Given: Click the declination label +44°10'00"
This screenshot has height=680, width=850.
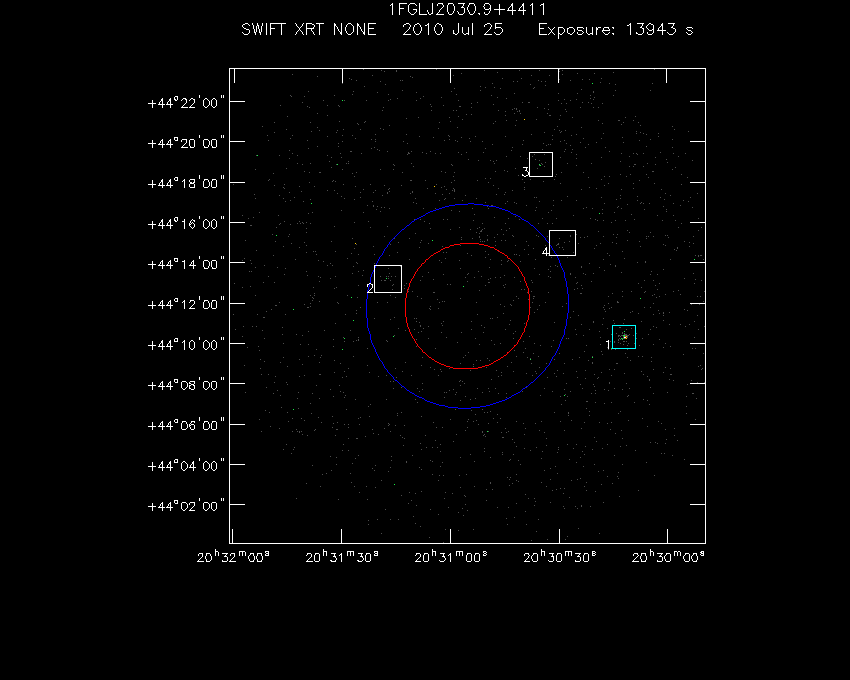Looking at the screenshot, I should (186, 345).
